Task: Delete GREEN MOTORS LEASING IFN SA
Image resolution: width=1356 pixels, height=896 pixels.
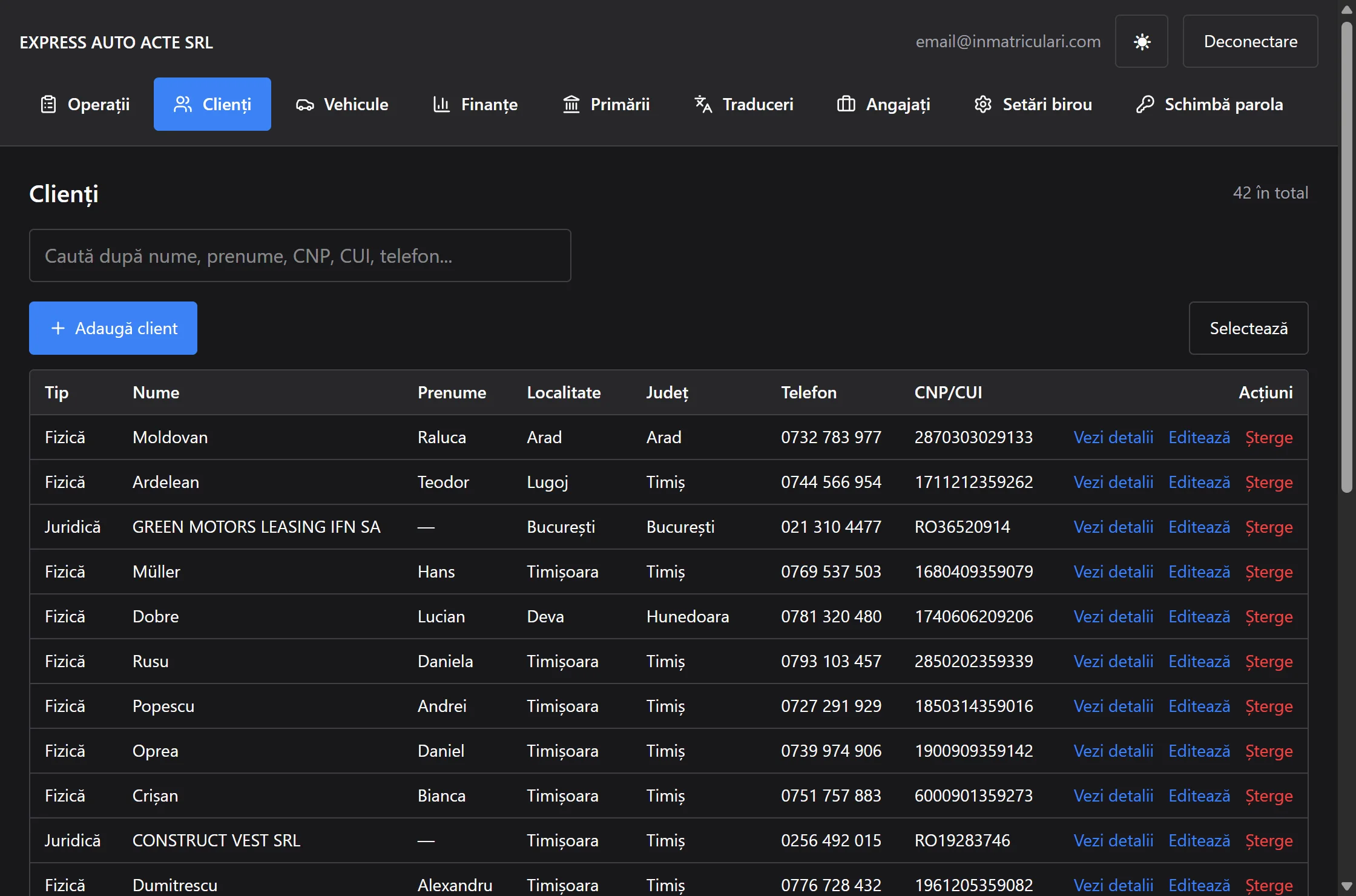Action: [1269, 527]
